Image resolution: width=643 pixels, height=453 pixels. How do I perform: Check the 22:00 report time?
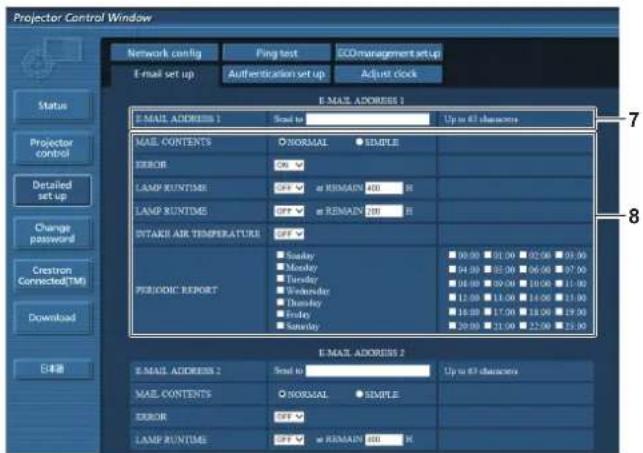523,326
